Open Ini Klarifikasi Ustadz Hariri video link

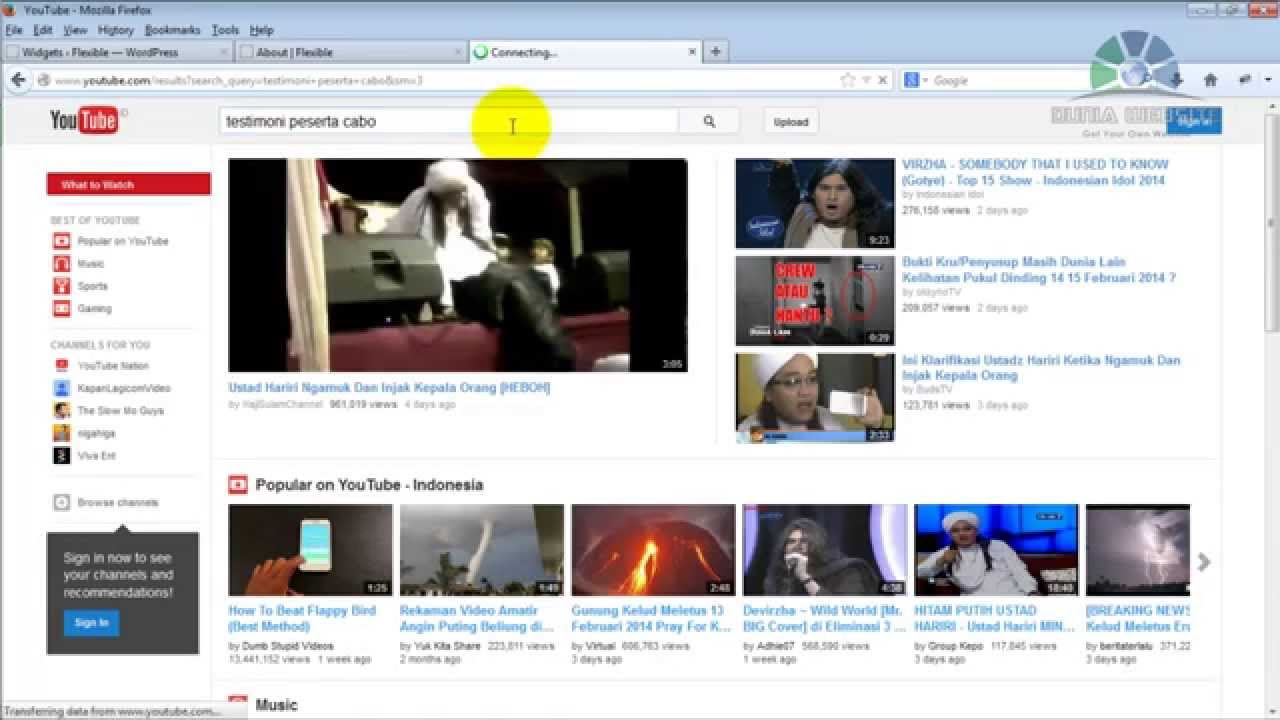click(1041, 368)
